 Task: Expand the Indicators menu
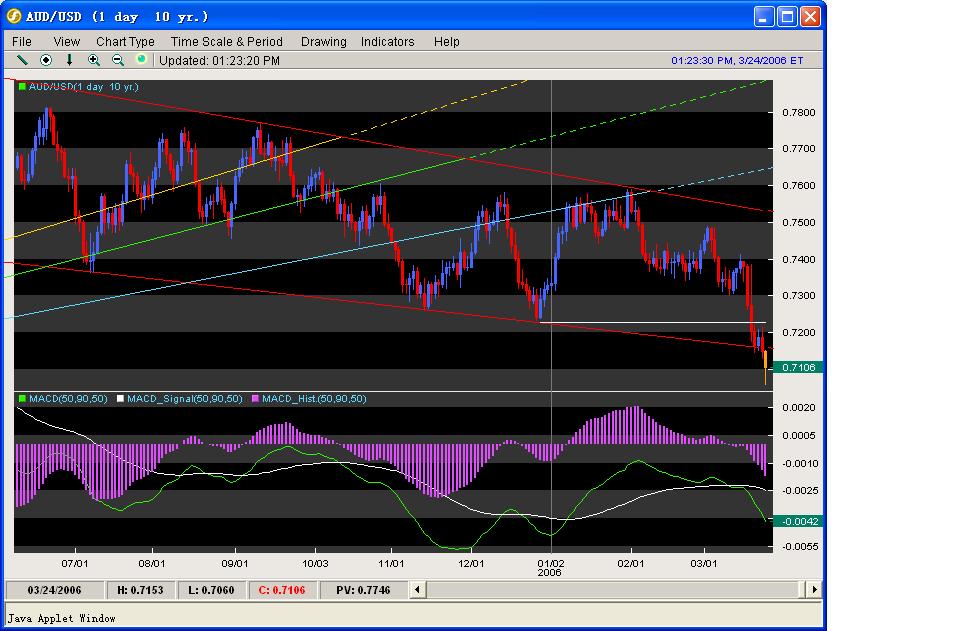387,41
